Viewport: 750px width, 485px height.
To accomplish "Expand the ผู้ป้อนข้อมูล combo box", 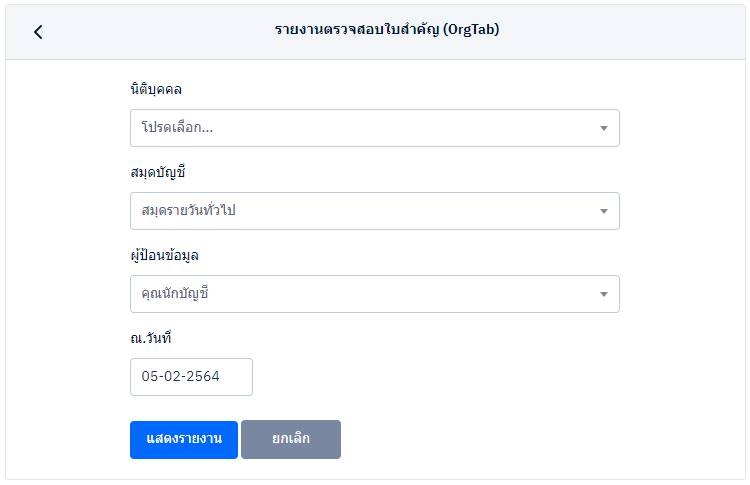I will click(x=374, y=294).
